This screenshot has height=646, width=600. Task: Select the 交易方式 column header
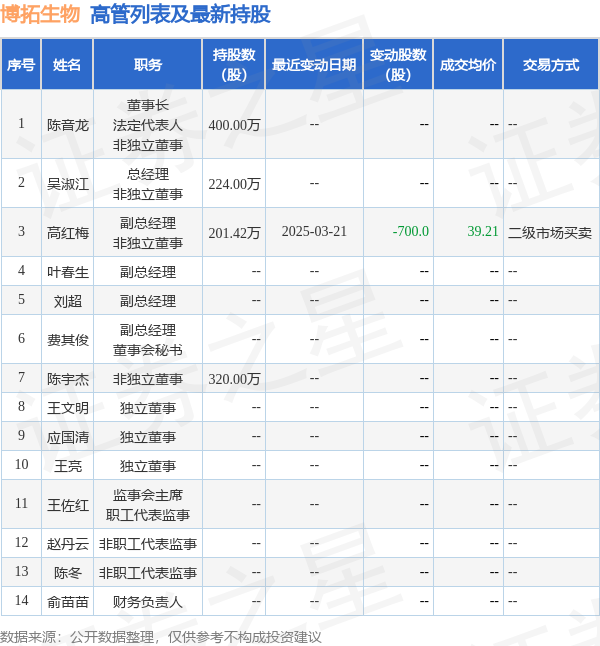(x=551, y=65)
